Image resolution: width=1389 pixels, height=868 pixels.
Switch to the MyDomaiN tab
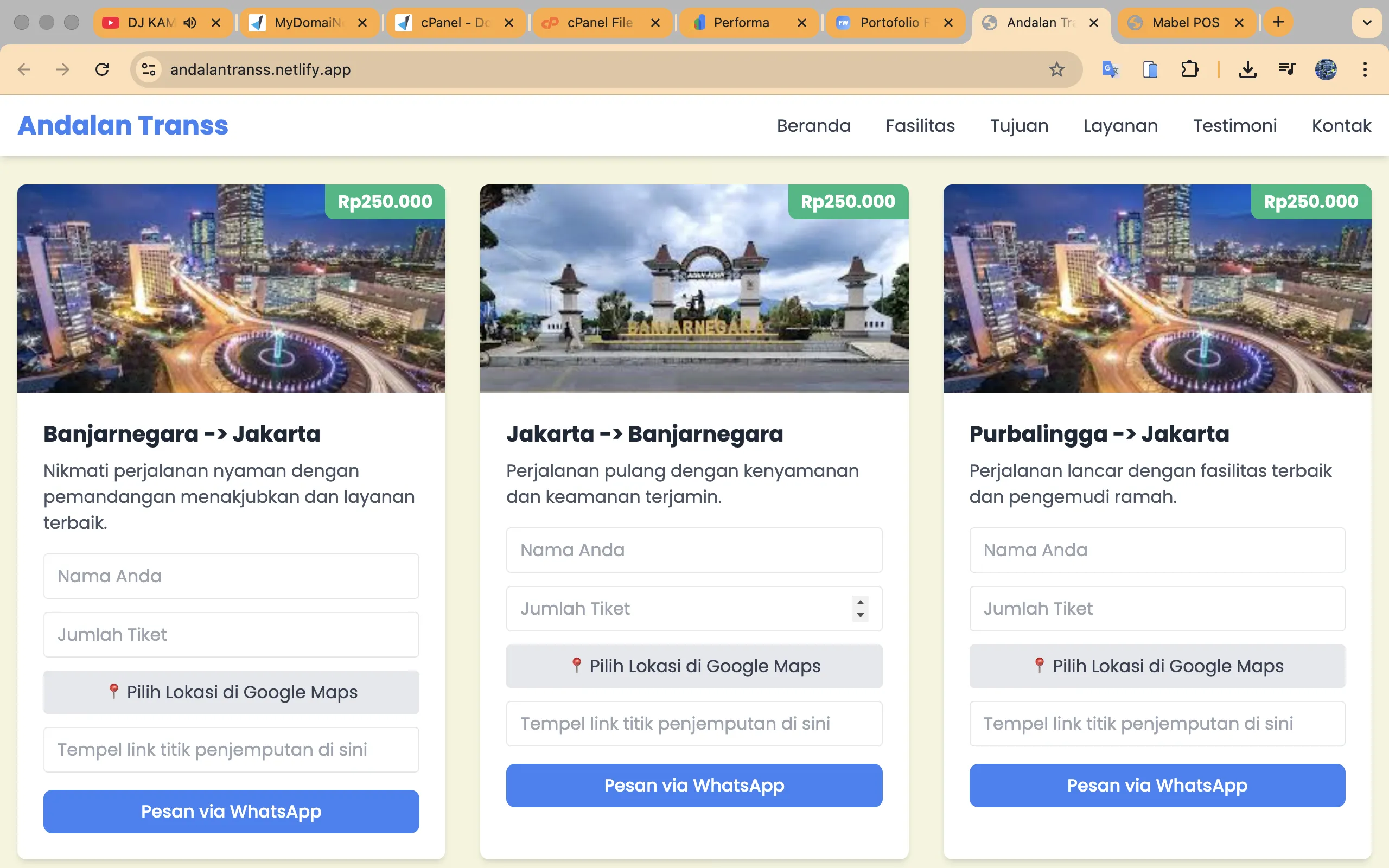click(x=309, y=22)
